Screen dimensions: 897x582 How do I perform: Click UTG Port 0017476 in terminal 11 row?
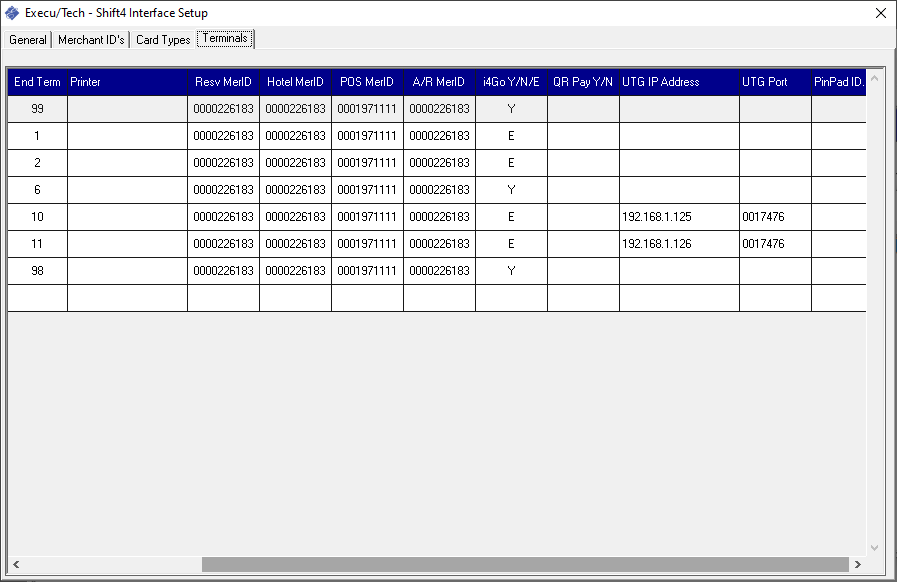tap(776, 243)
